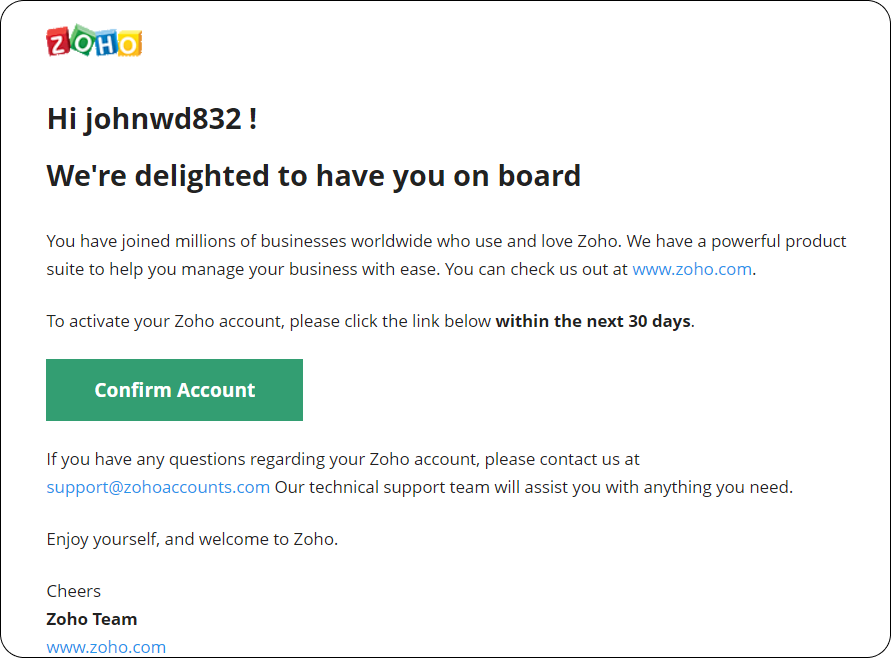Click the blue H block in logo
Screen dimensions: 891x658
(x=106, y=43)
